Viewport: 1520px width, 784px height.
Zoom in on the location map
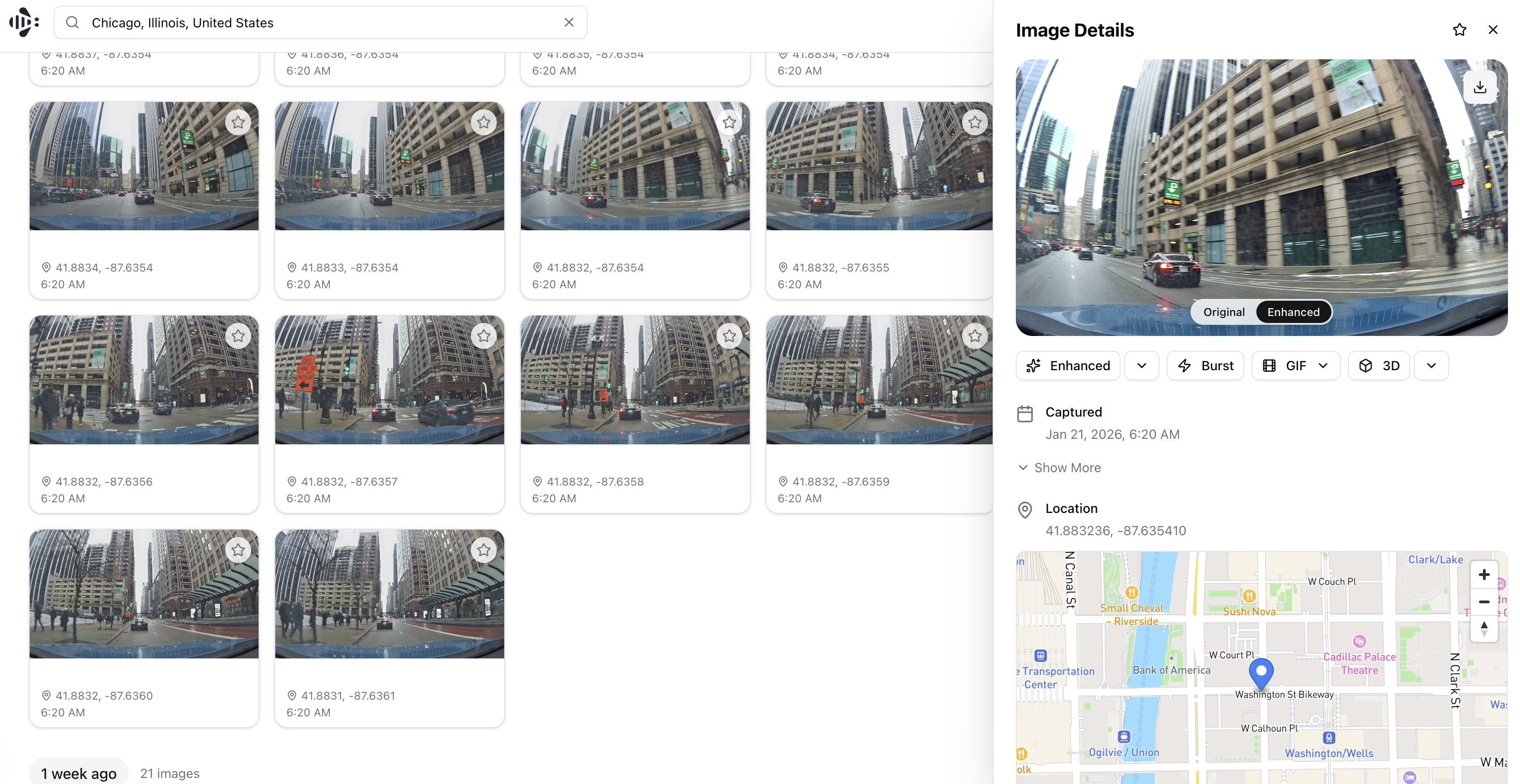[1483, 575]
